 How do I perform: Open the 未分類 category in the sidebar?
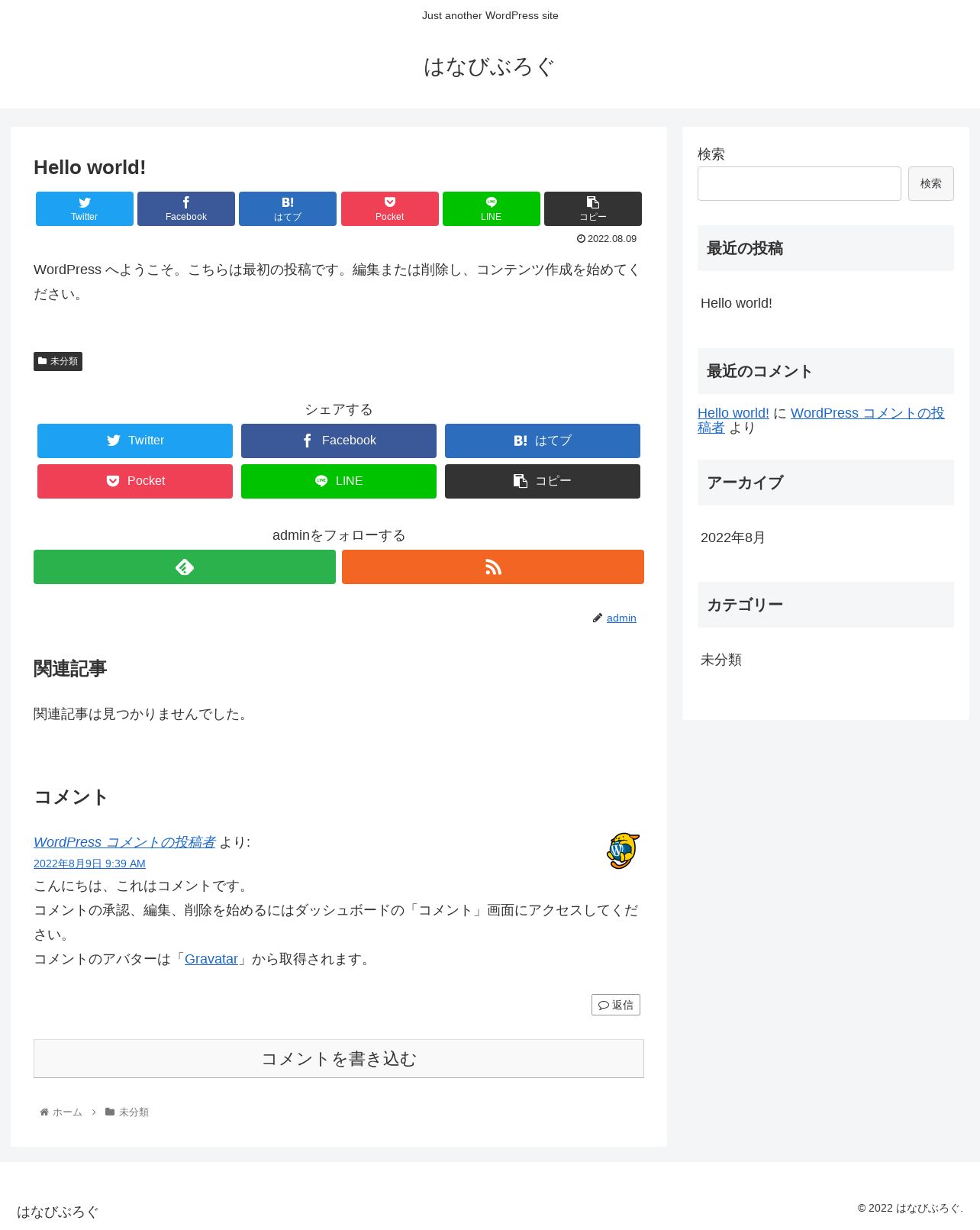pos(721,660)
